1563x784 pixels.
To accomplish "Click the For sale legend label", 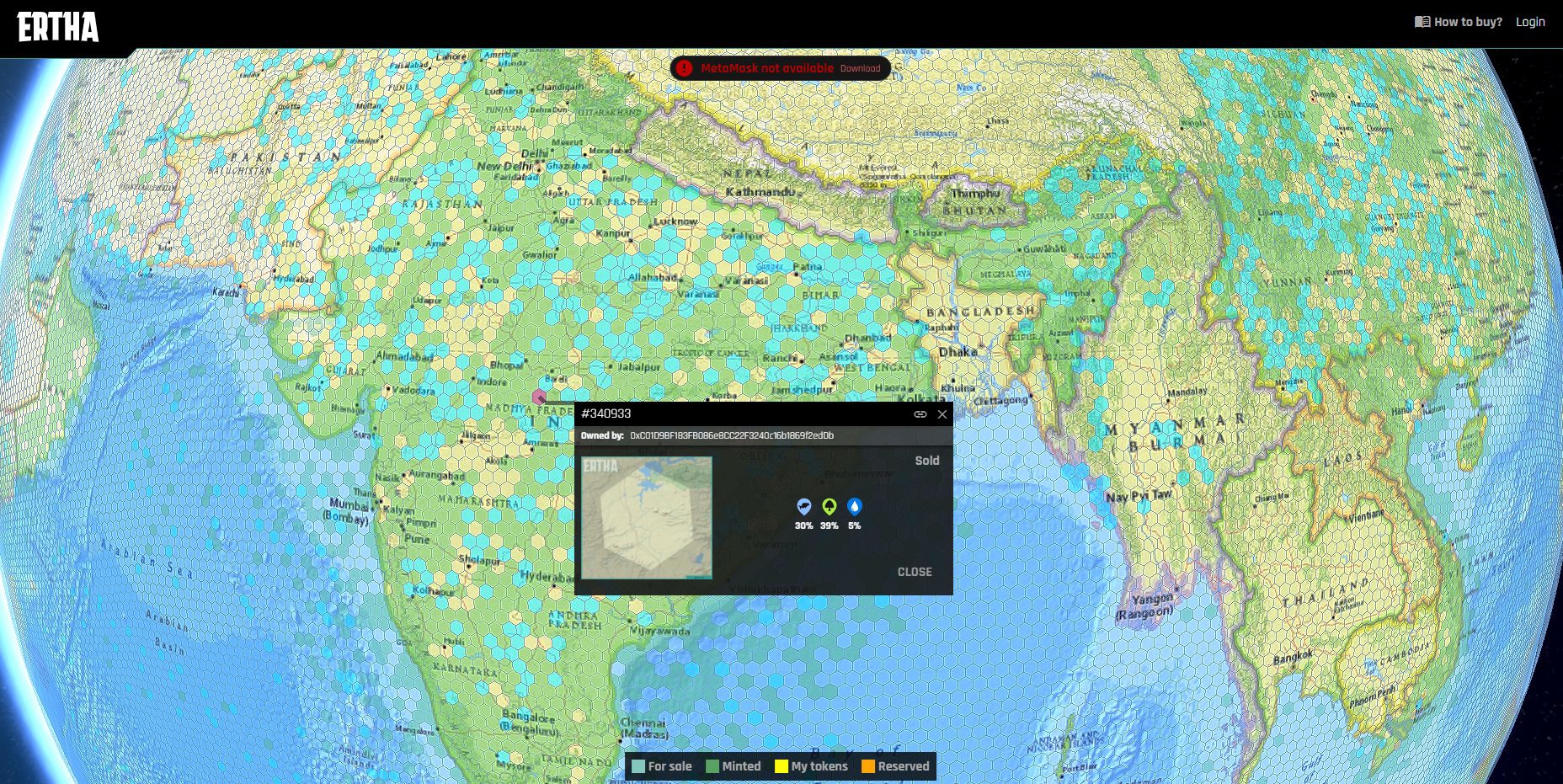I will (x=669, y=766).
